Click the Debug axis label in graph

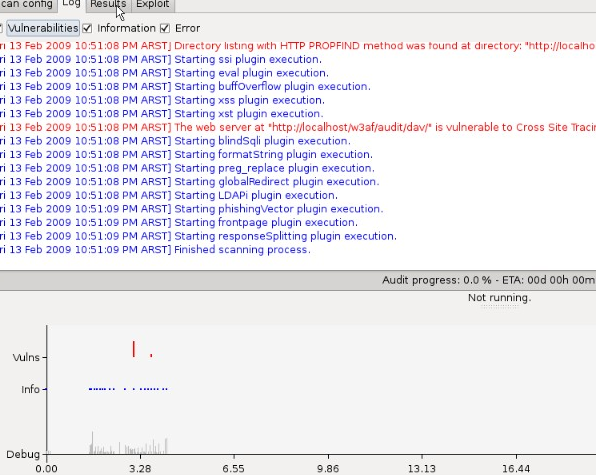click(23, 454)
